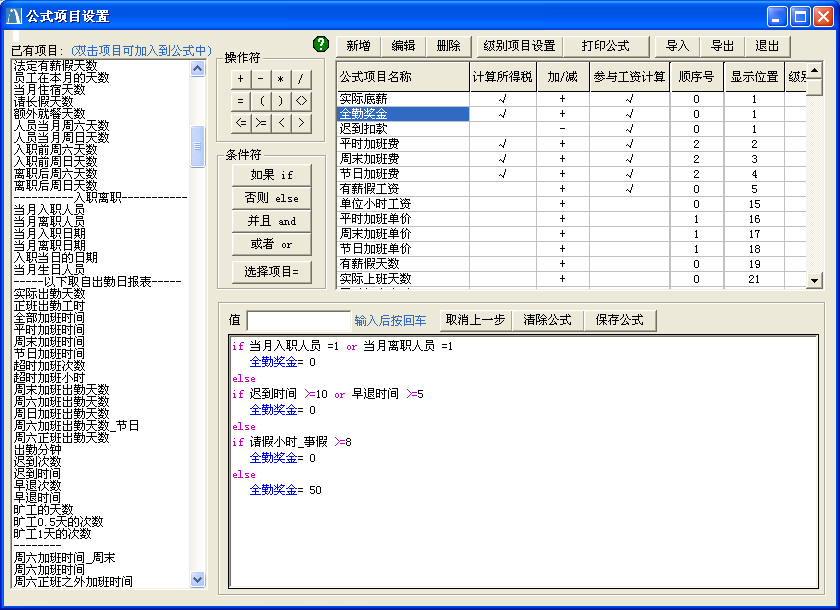The width and height of the screenshot is (840, 610).
Task: Click the 顺序号 column header
Action: (x=696, y=77)
